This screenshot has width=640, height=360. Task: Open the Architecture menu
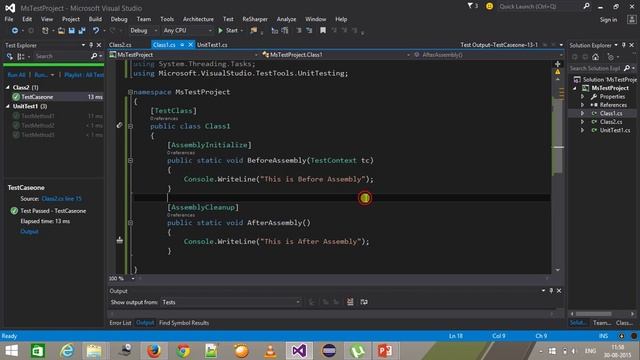click(x=198, y=19)
